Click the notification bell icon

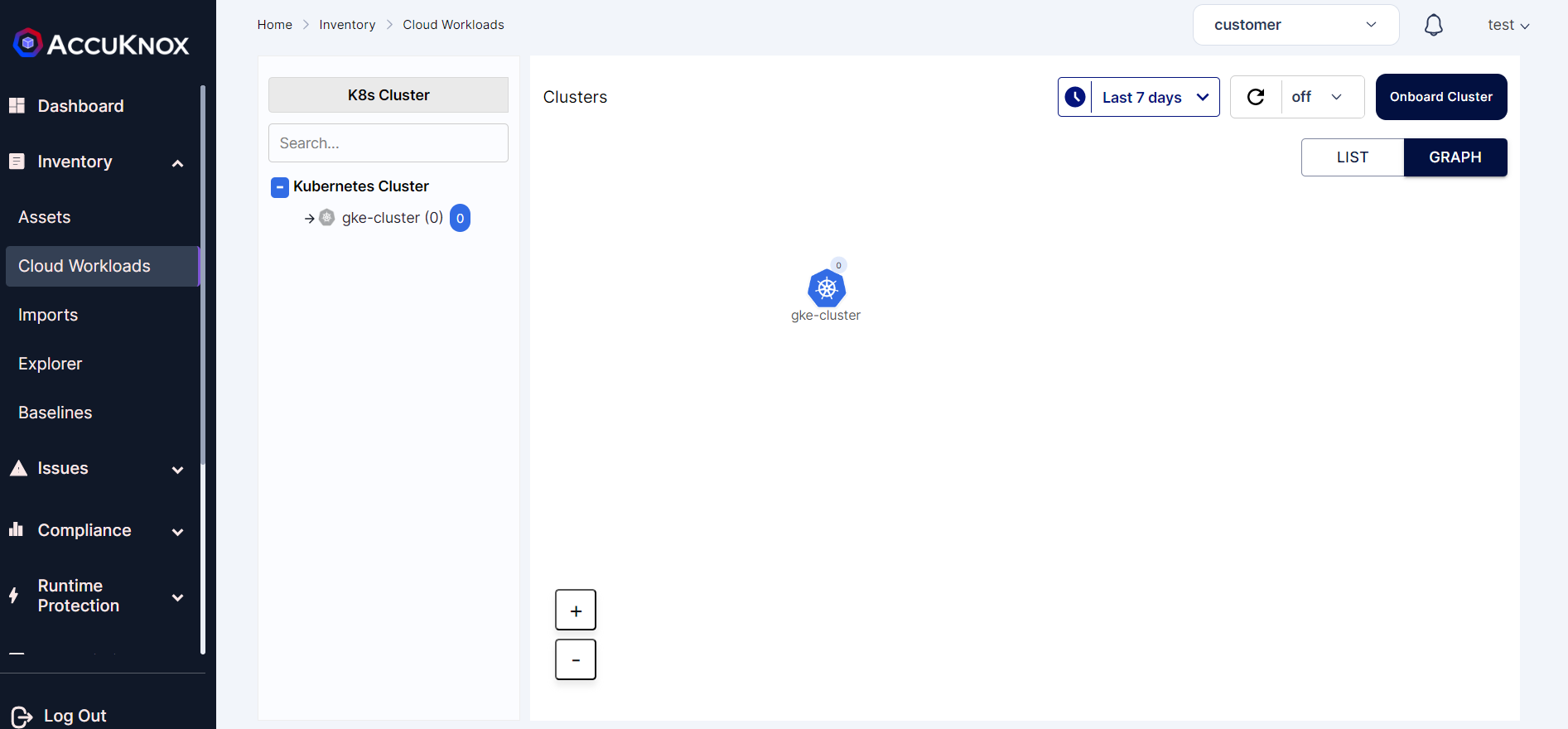[1433, 26]
